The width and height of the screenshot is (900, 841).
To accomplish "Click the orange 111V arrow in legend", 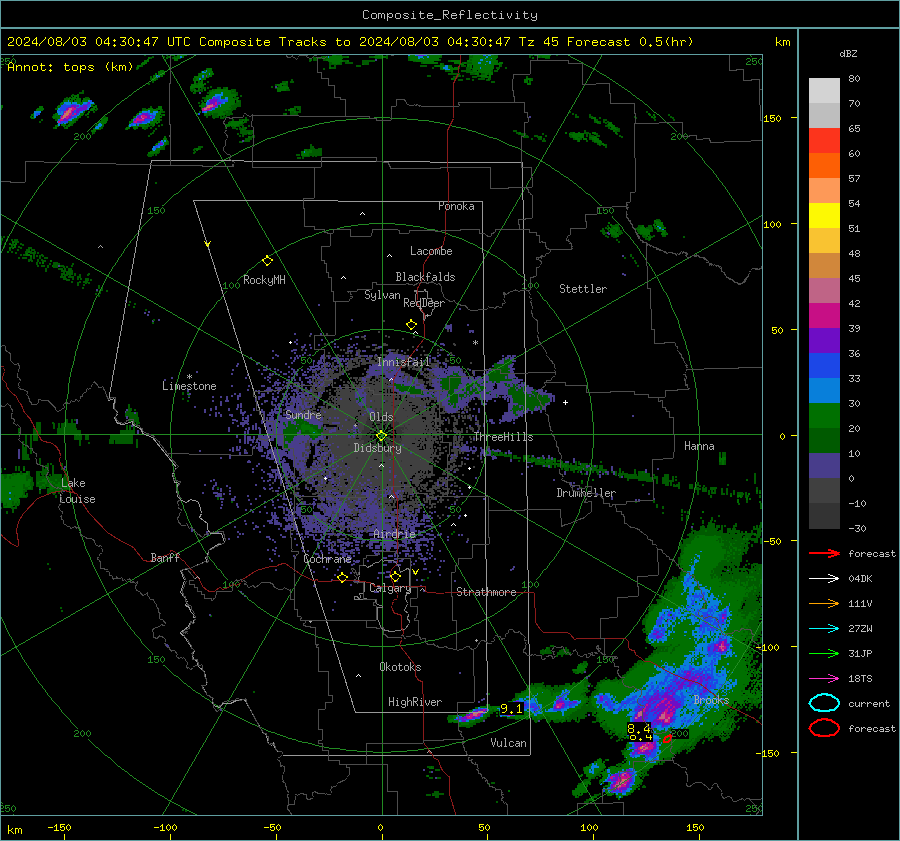I will 824,603.
